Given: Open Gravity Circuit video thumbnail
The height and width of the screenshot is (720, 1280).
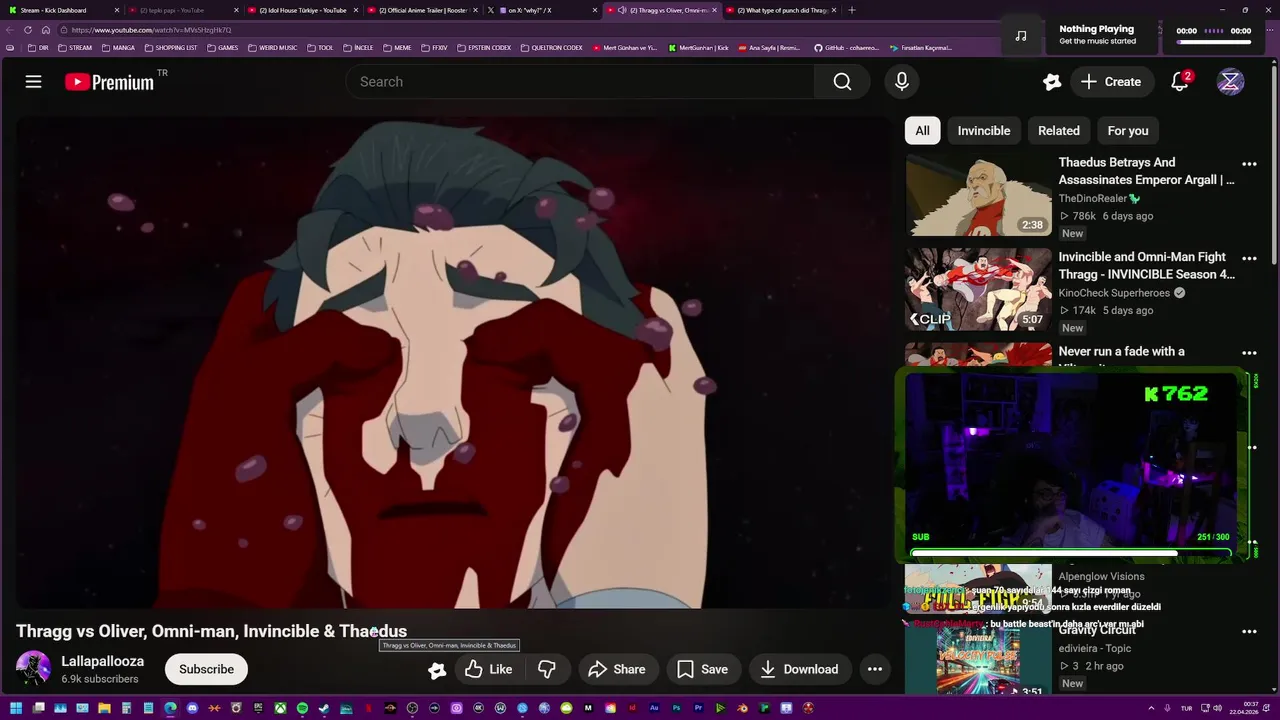Looking at the screenshot, I should (978, 660).
